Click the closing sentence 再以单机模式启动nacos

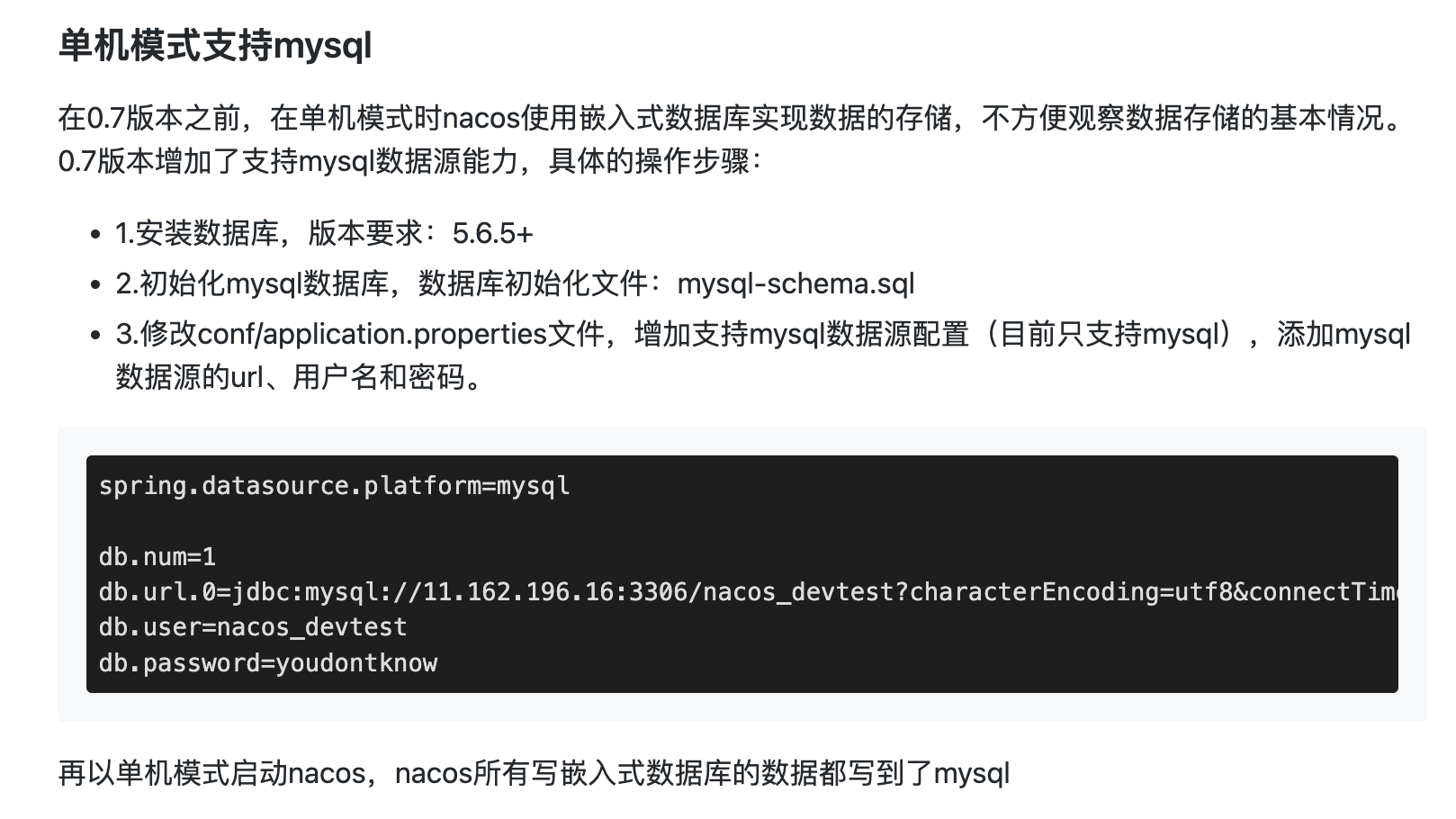(534, 773)
